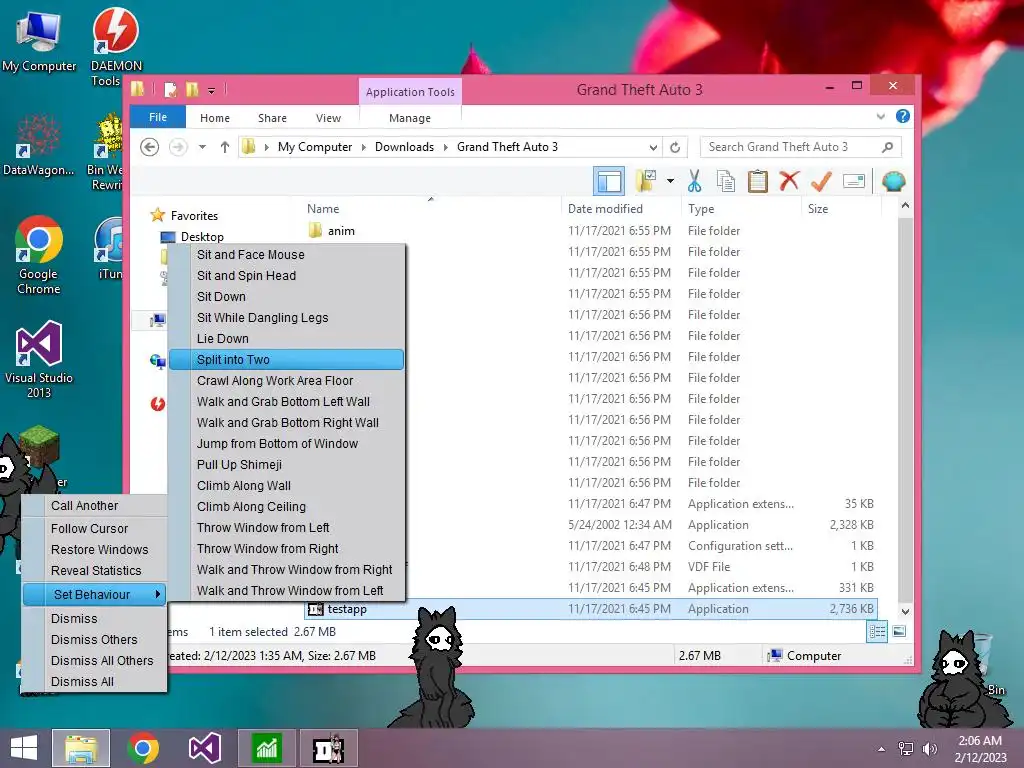Switch to Details view icon in status bar
Viewport: 1024px width, 768px height.
(877, 632)
